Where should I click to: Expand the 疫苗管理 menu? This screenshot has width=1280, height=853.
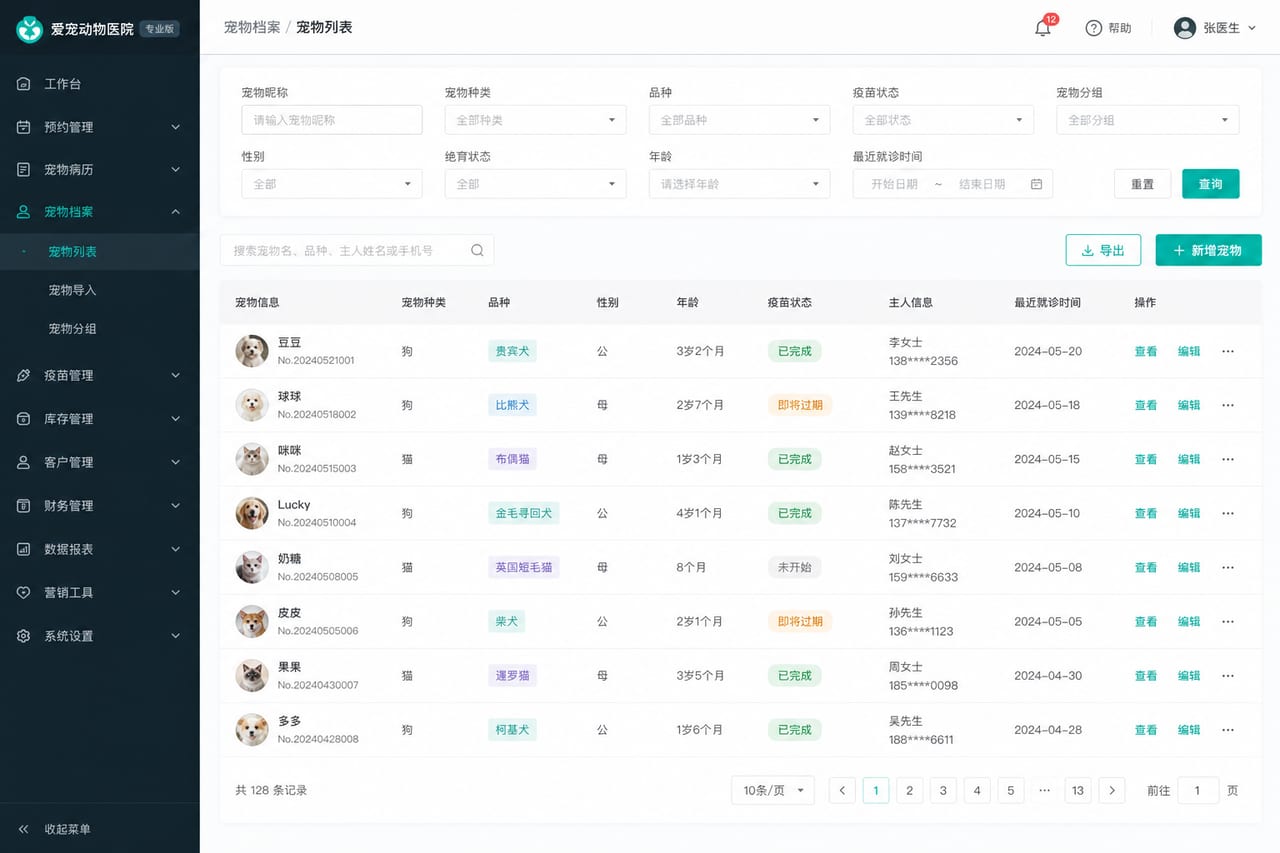click(x=100, y=375)
